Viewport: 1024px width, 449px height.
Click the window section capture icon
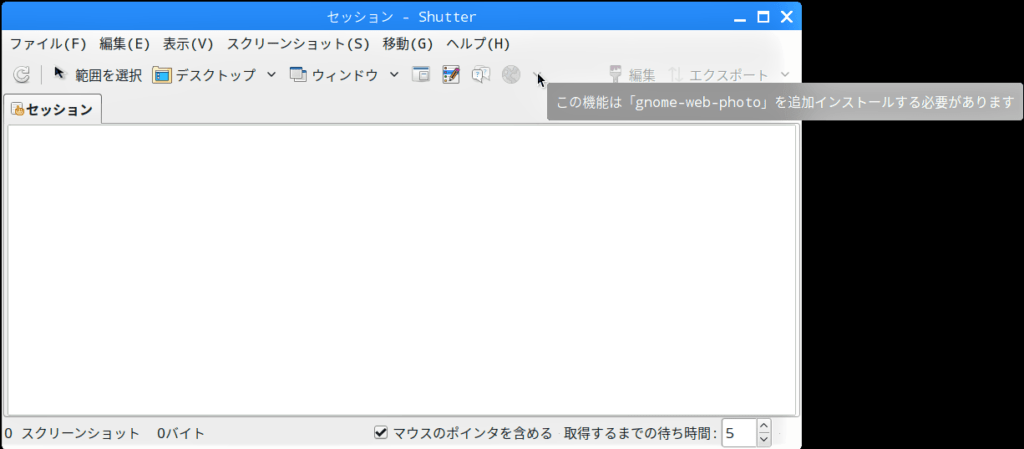421,75
